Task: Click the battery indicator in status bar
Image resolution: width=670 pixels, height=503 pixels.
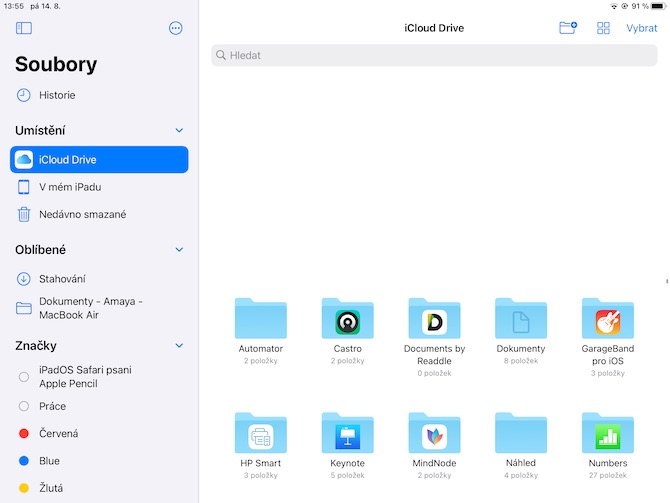Action: [x=658, y=6]
